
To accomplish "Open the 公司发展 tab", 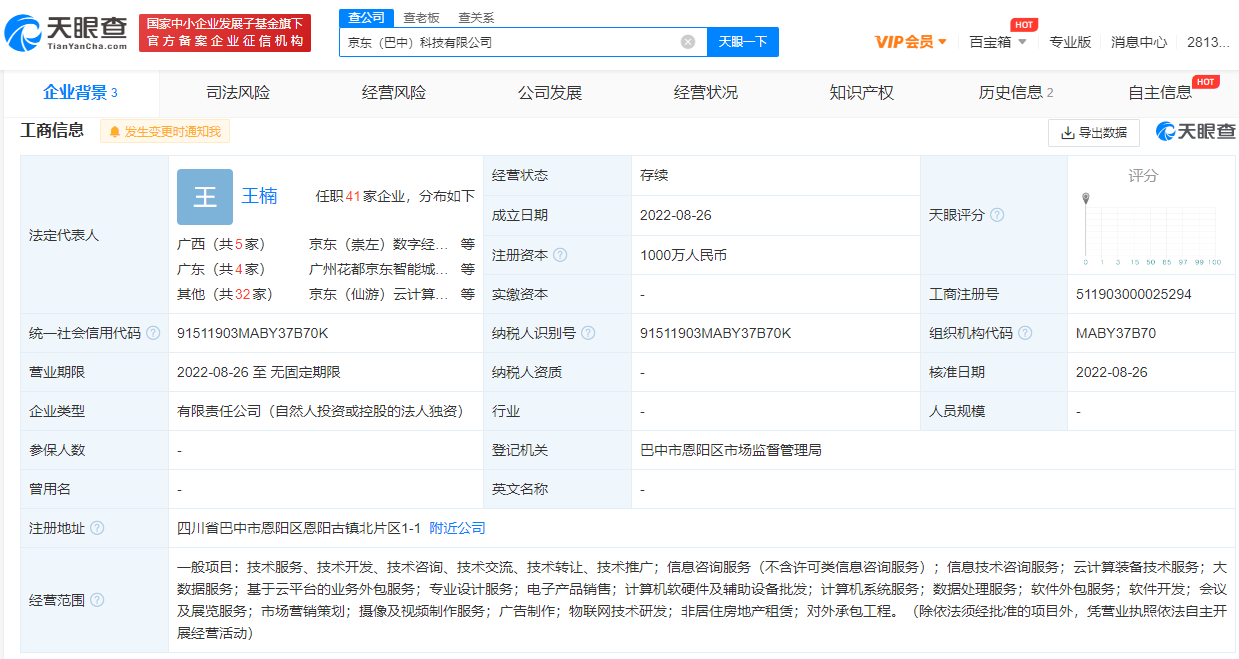I will [x=550, y=93].
